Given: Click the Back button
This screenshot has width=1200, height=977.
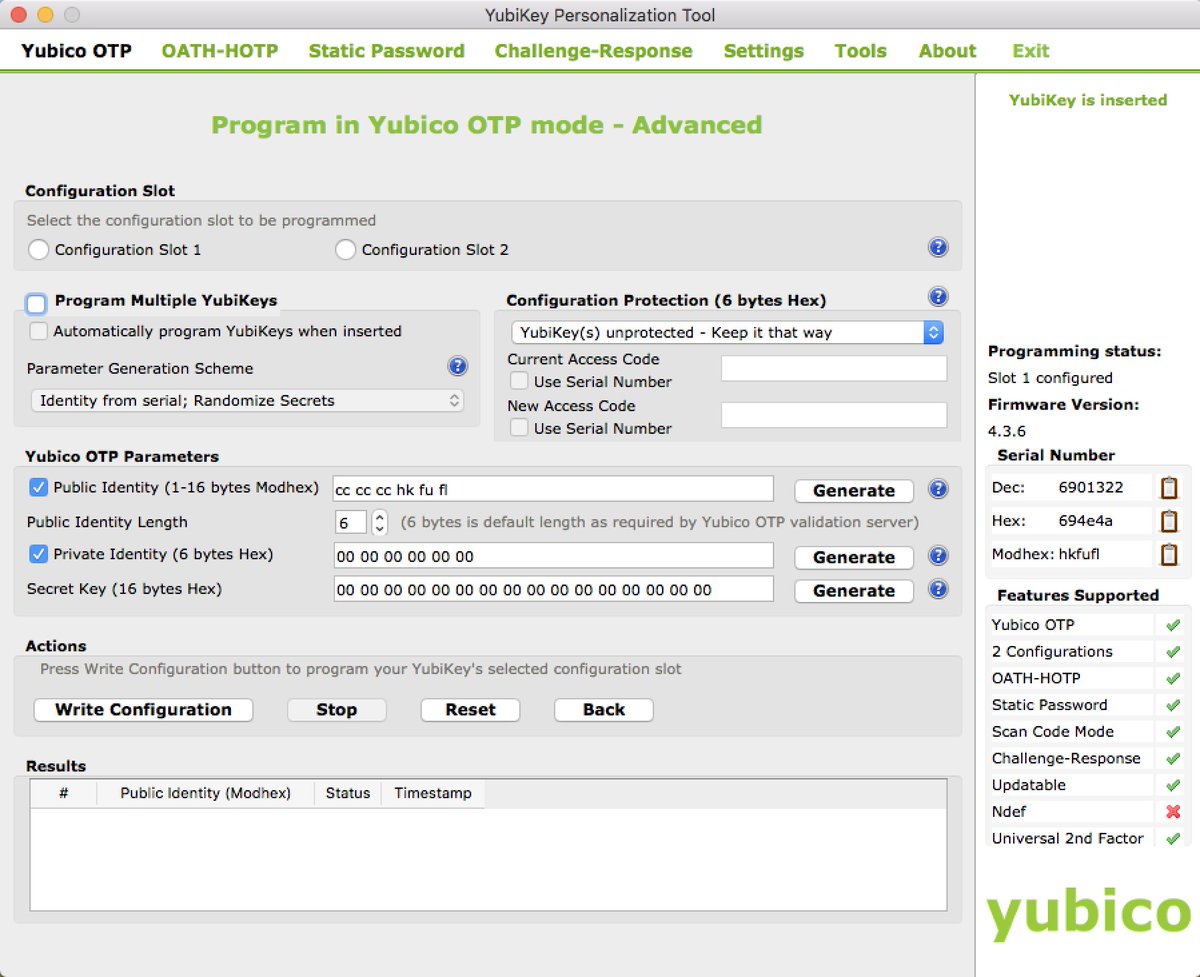Looking at the screenshot, I should [x=604, y=710].
